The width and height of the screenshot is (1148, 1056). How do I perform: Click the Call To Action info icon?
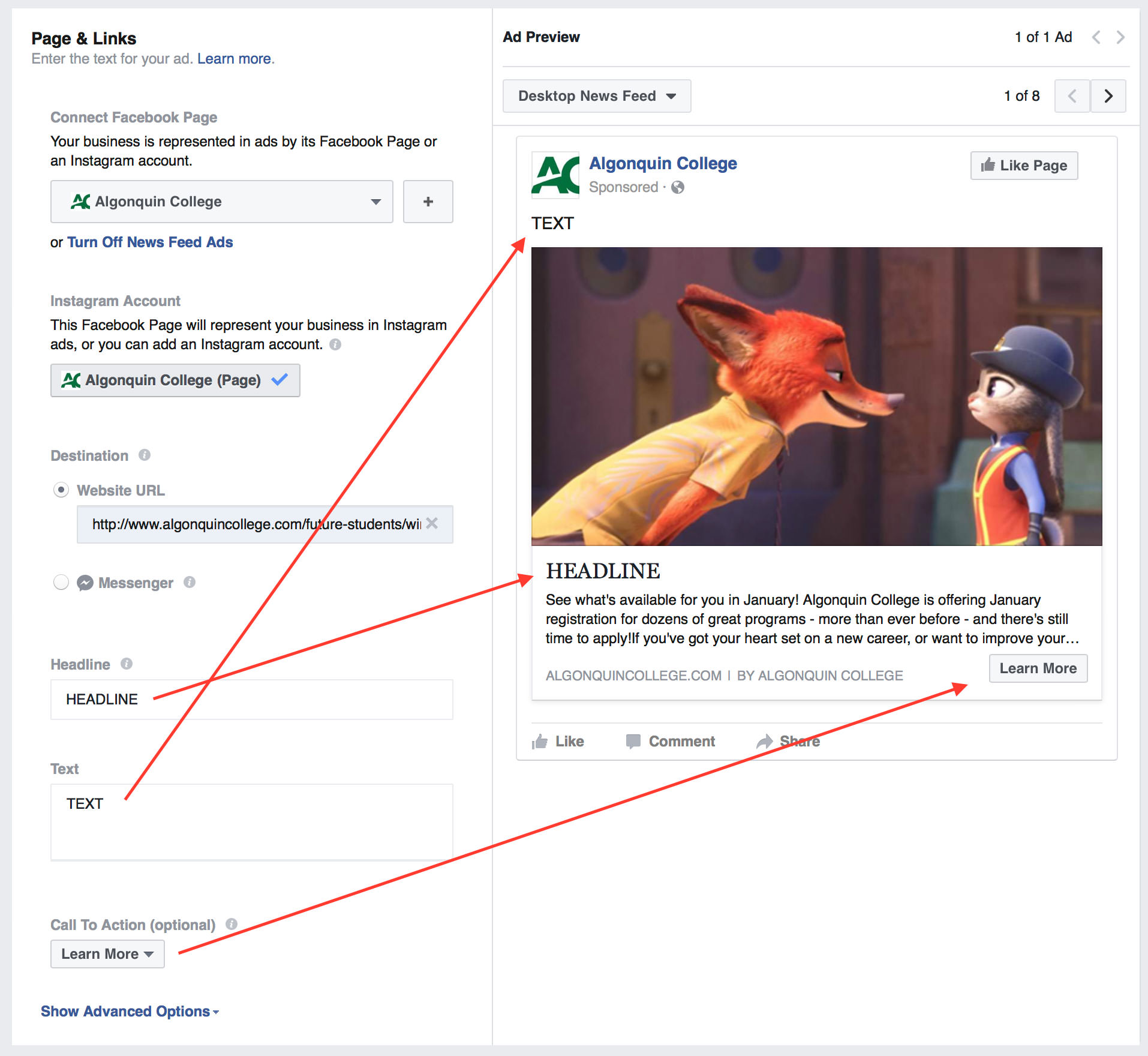pos(232,924)
